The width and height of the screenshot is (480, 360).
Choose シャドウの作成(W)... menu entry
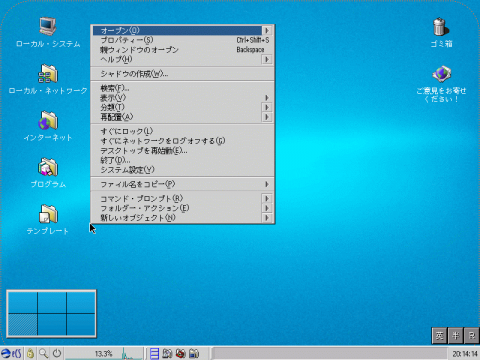(x=182, y=74)
